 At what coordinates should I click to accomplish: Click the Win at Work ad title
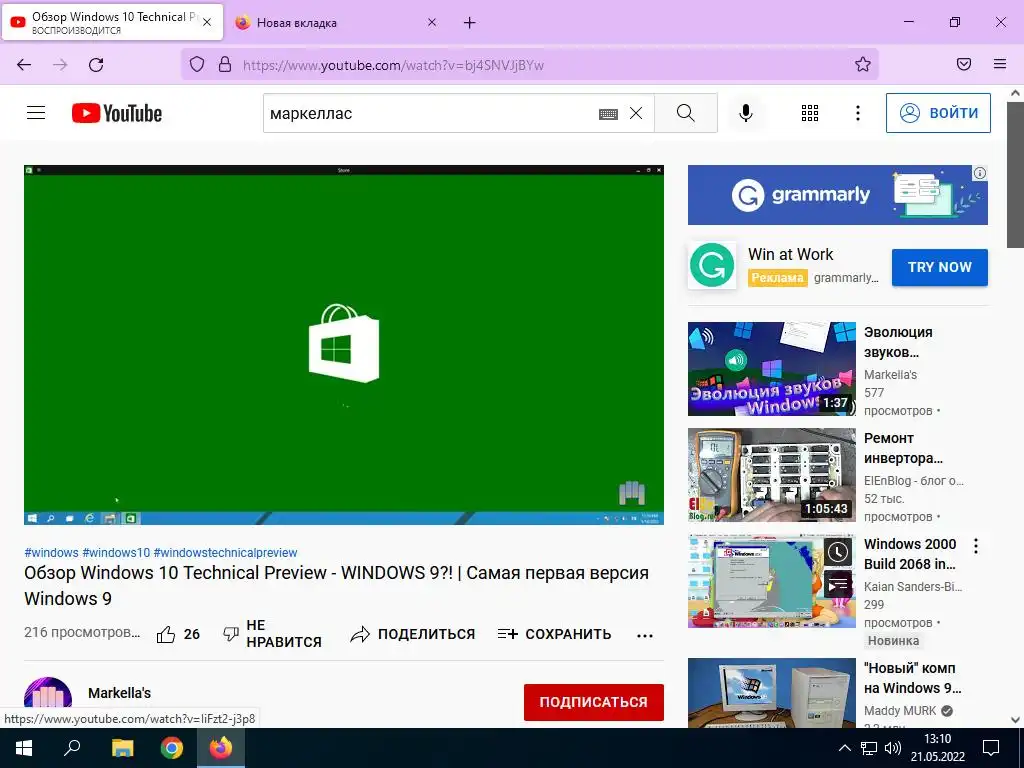point(790,254)
